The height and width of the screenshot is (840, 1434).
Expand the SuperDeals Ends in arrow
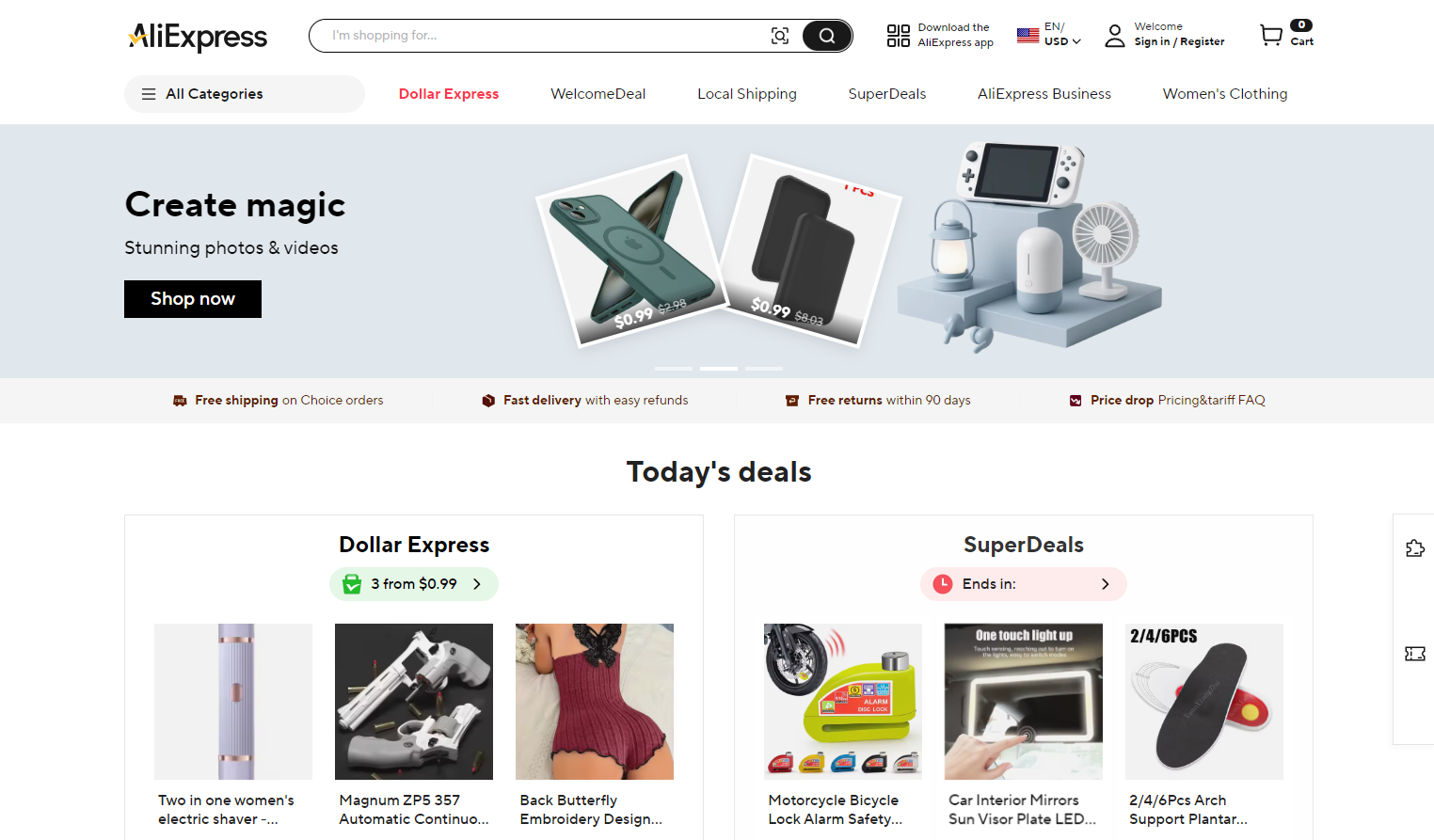point(1106,584)
